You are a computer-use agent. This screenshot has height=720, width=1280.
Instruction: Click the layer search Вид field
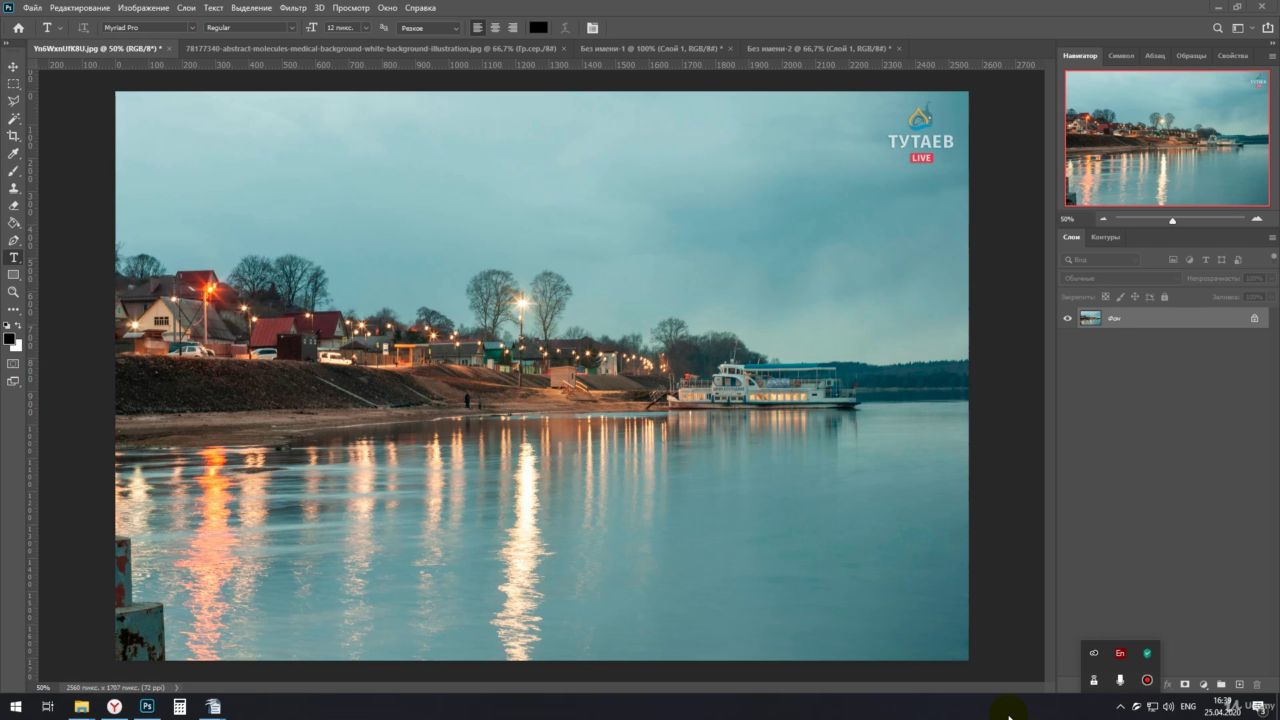pos(1100,259)
